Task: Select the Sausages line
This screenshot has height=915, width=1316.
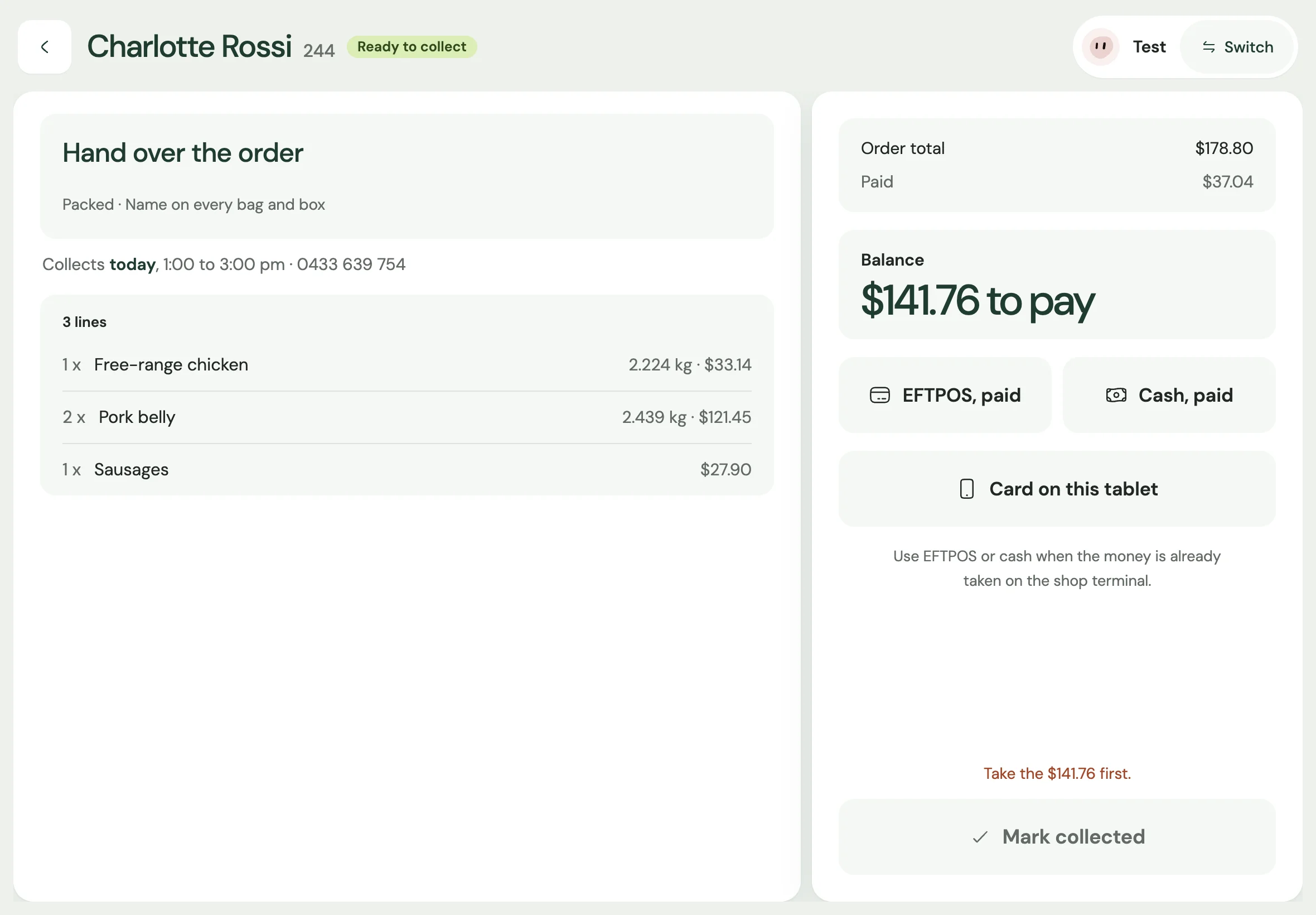Action: click(x=407, y=470)
